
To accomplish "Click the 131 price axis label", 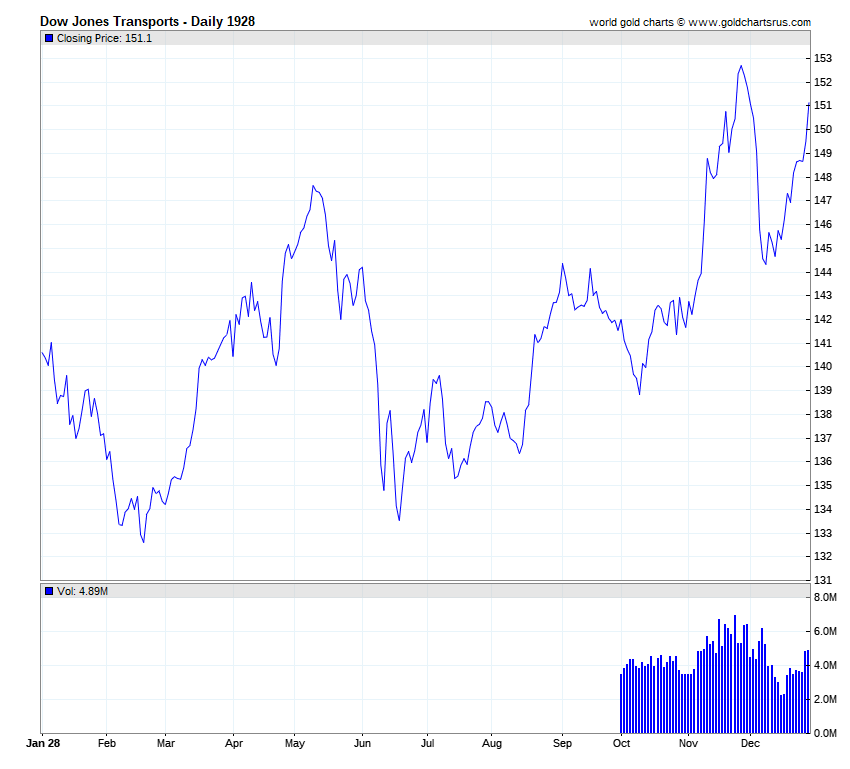I will click(x=823, y=580).
